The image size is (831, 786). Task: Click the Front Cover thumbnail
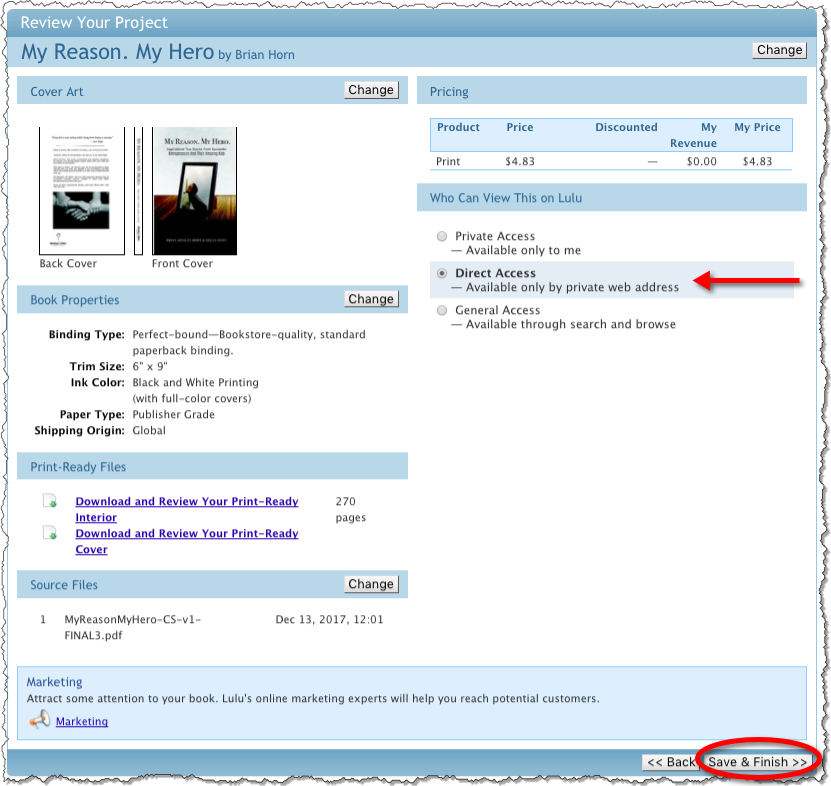click(195, 191)
